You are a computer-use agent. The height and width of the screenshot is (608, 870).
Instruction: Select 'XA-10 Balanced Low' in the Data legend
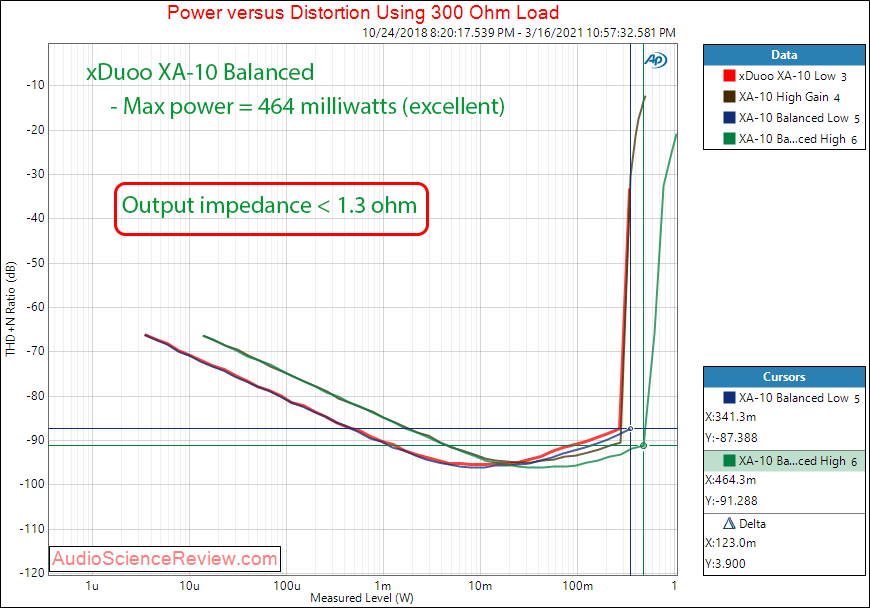[785, 118]
